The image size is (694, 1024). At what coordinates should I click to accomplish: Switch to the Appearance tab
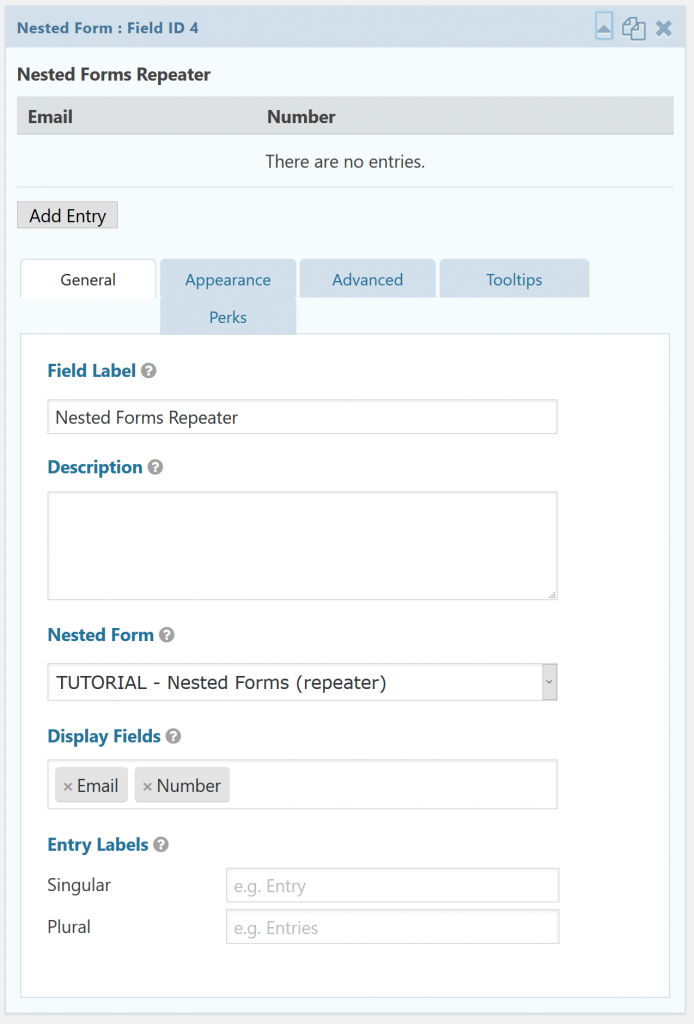(228, 280)
